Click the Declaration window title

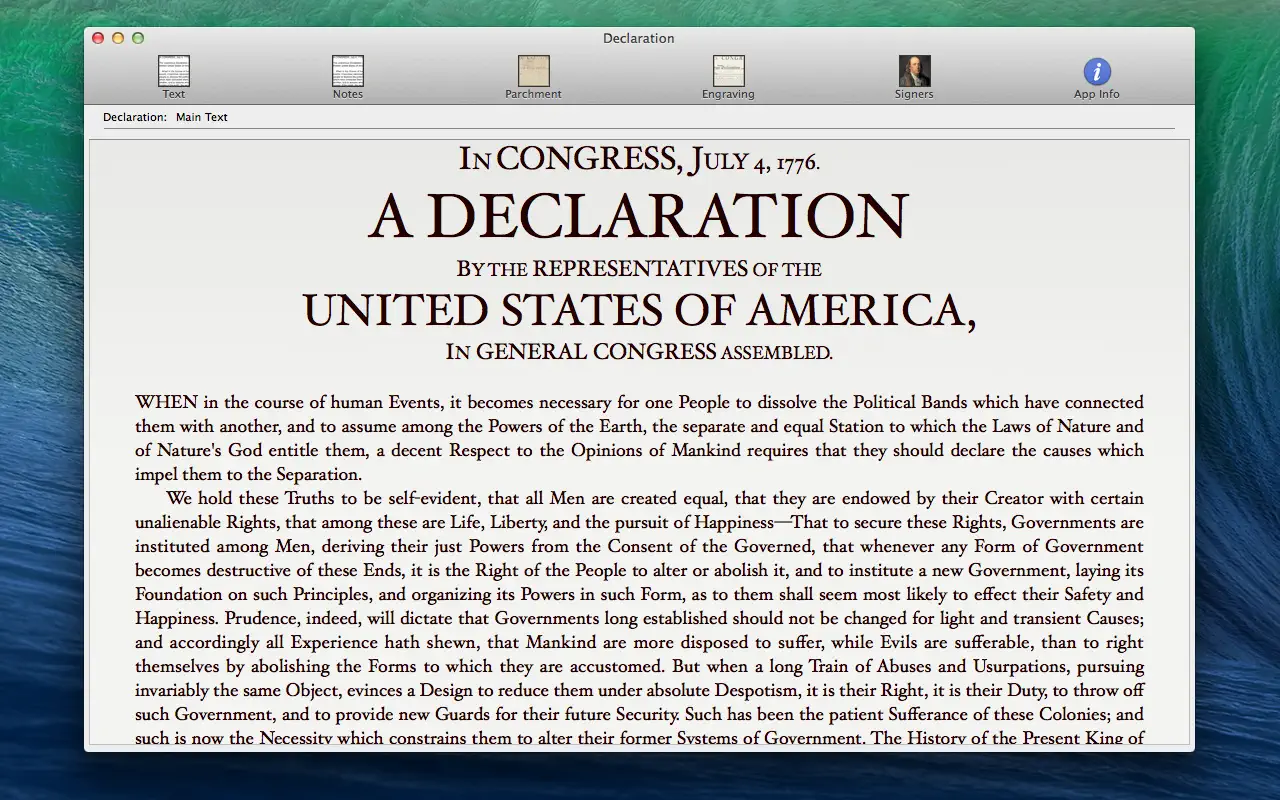point(638,38)
